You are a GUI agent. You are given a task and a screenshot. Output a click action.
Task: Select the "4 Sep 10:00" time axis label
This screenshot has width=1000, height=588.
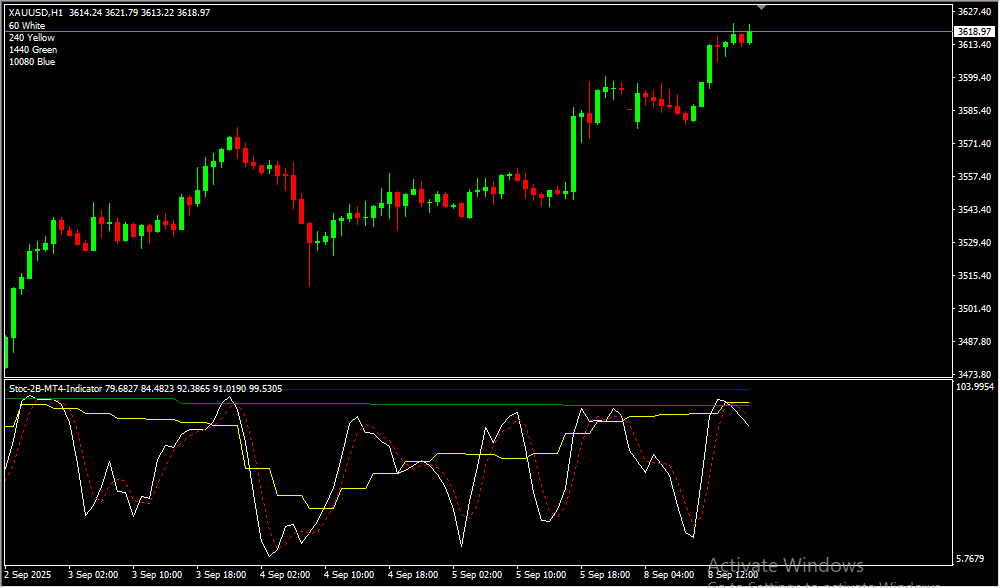click(349, 575)
